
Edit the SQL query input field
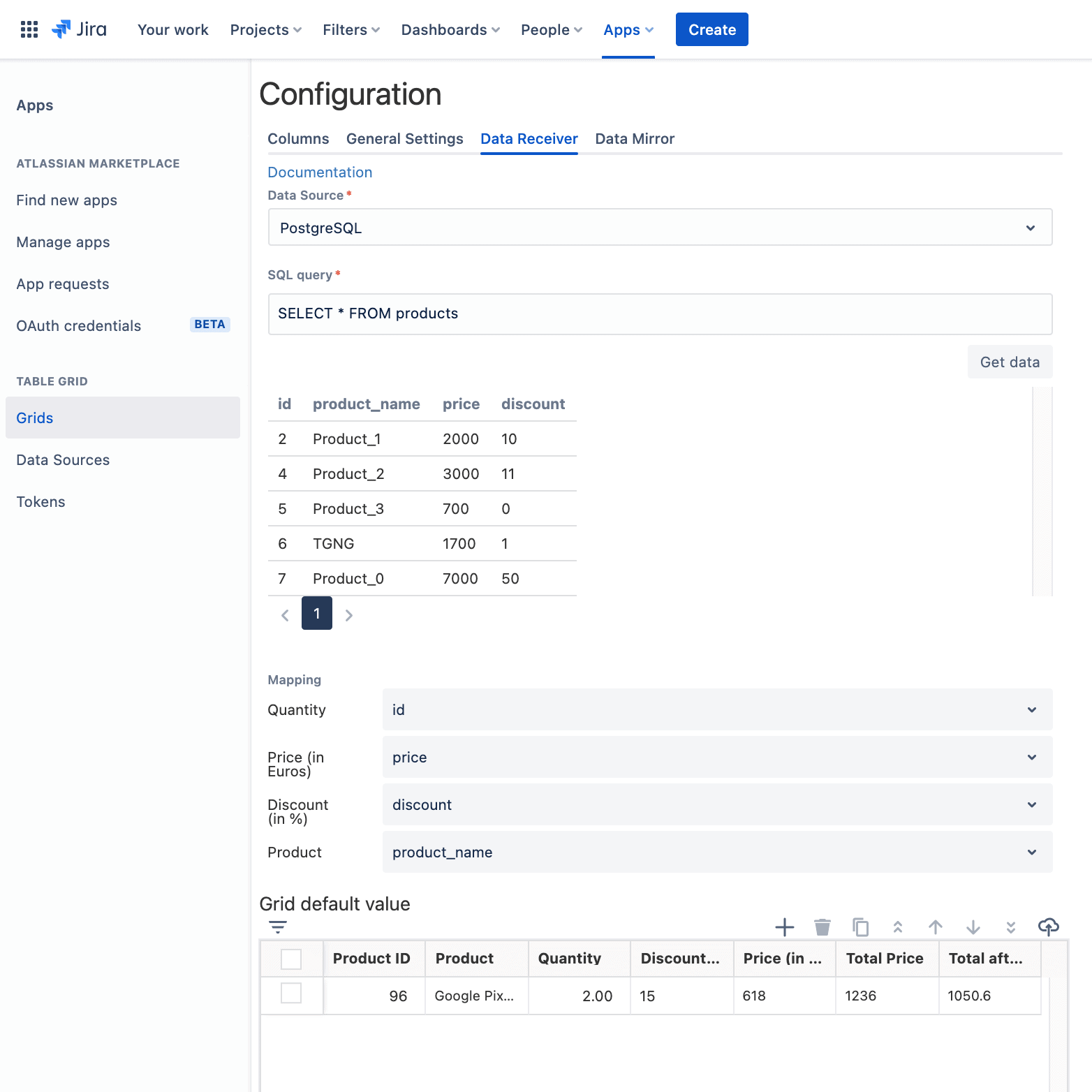660,313
